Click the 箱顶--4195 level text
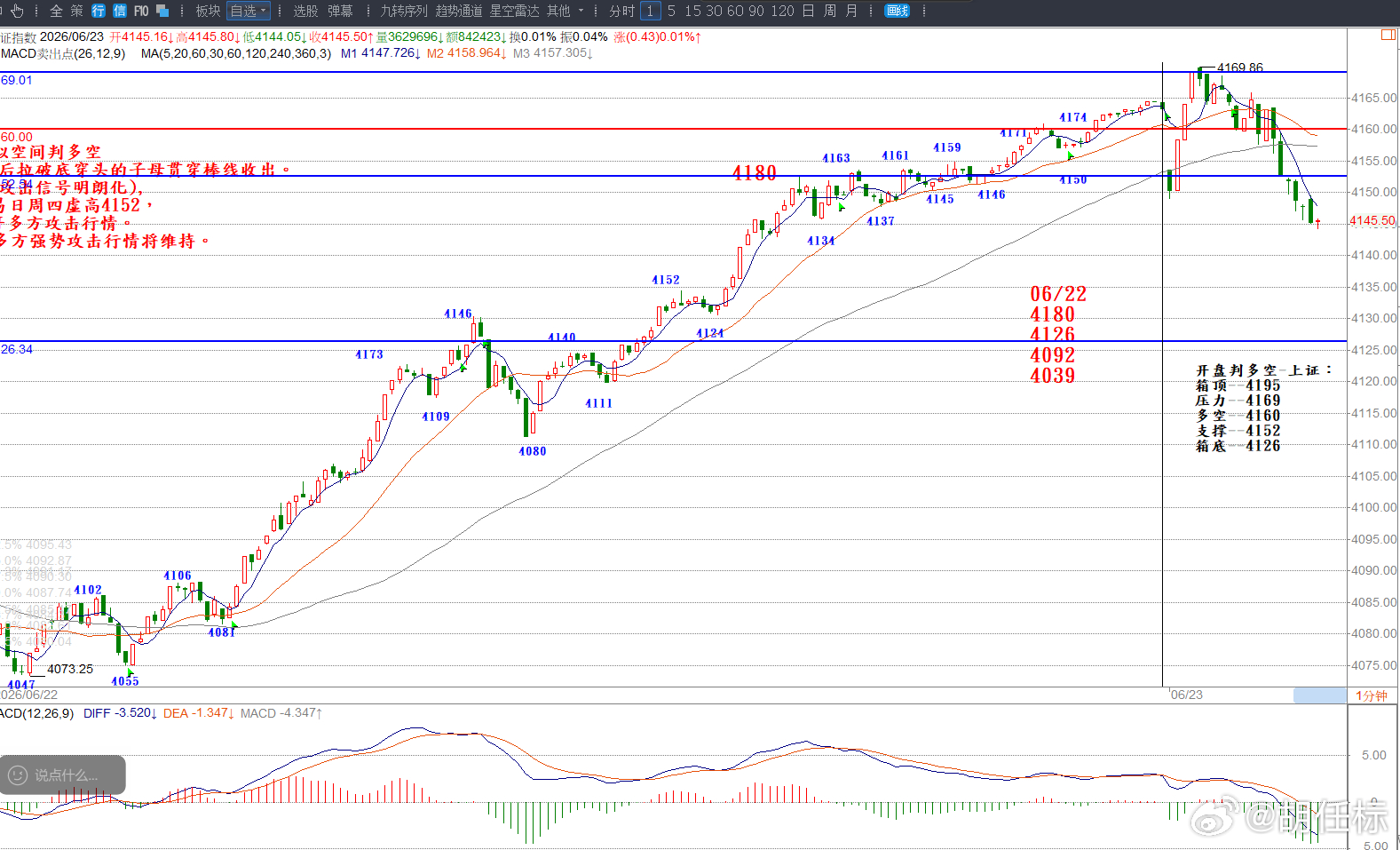 click(1238, 385)
